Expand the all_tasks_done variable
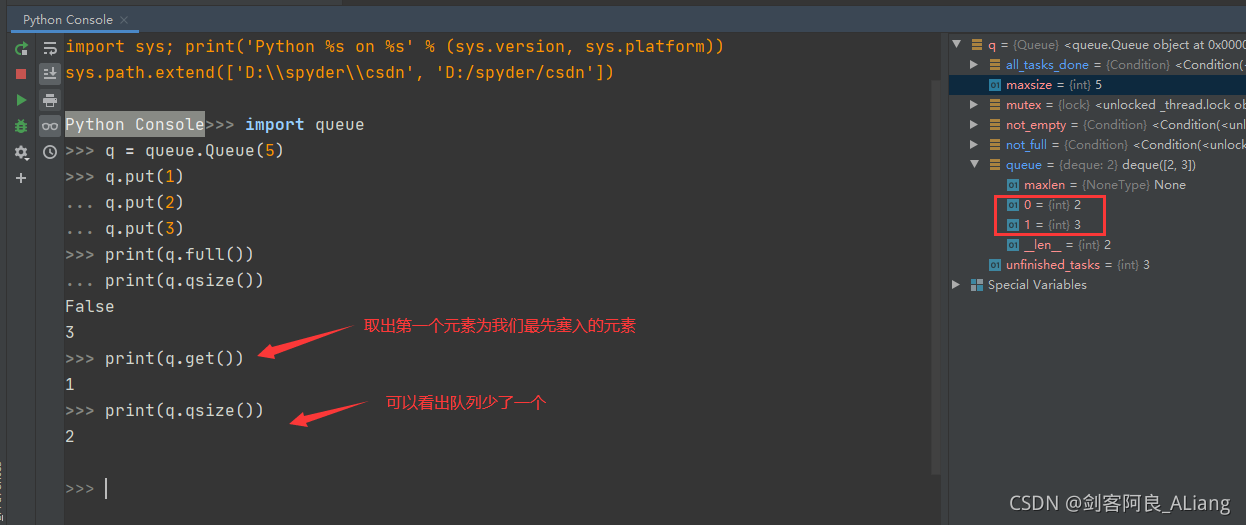Viewport: 1246px width, 525px height. (x=975, y=65)
